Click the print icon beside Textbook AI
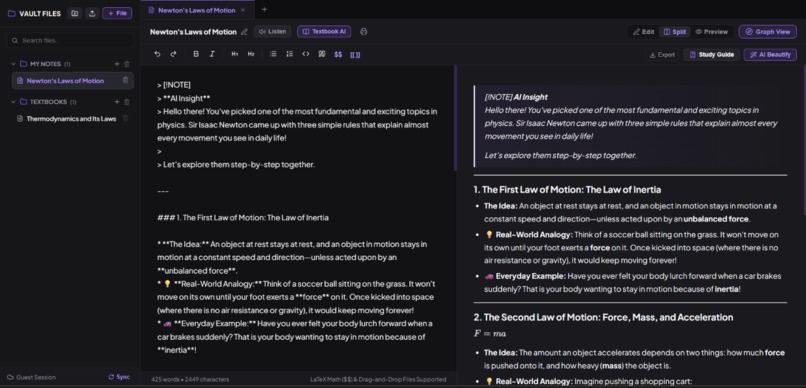Image resolution: width=806 pixels, height=388 pixels. [x=364, y=32]
